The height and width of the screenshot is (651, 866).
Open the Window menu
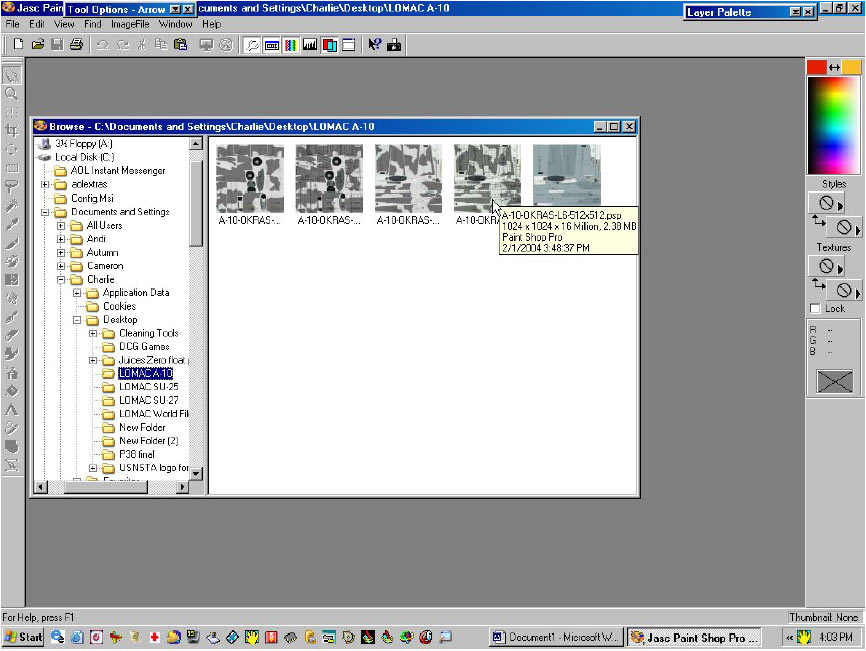176,24
